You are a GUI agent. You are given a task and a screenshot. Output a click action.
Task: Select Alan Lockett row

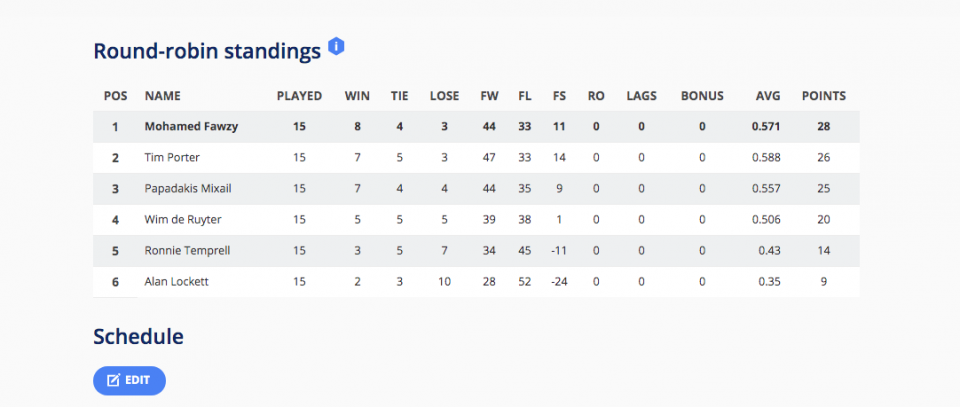[476, 282]
